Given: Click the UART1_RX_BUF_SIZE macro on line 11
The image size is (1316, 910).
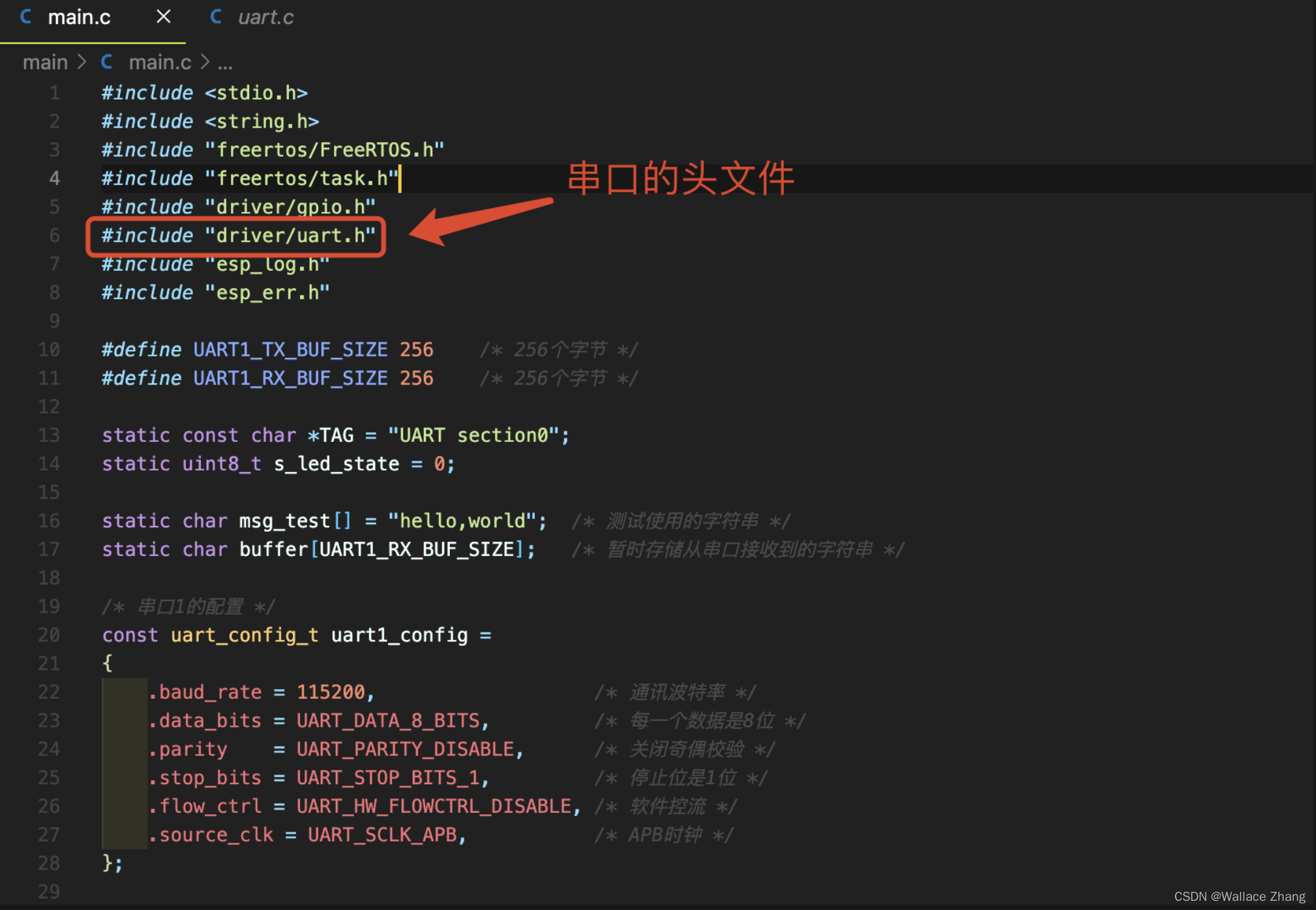Looking at the screenshot, I should click(x=290, y=379).
